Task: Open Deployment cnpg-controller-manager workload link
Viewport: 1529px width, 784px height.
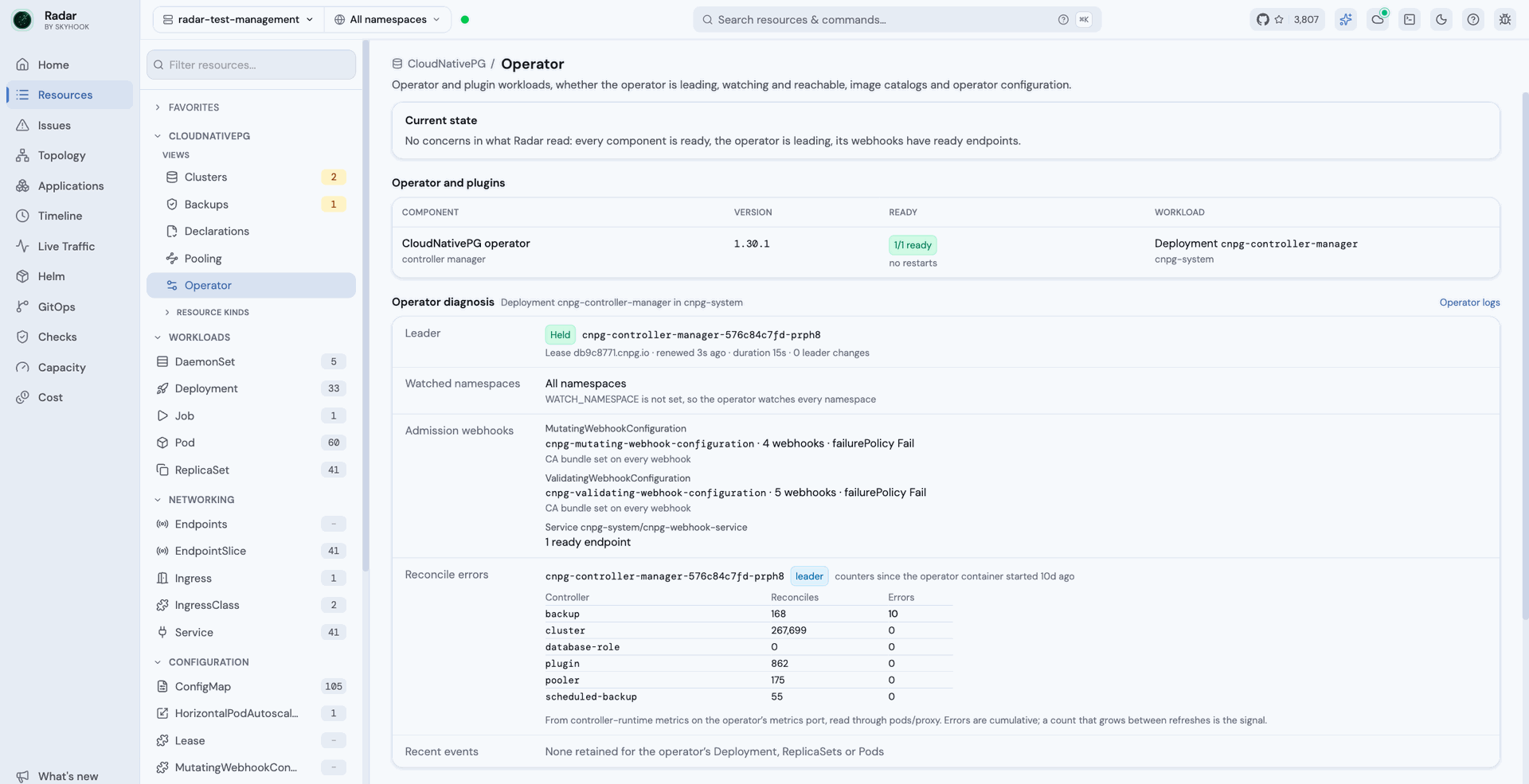Action: 1256,244
